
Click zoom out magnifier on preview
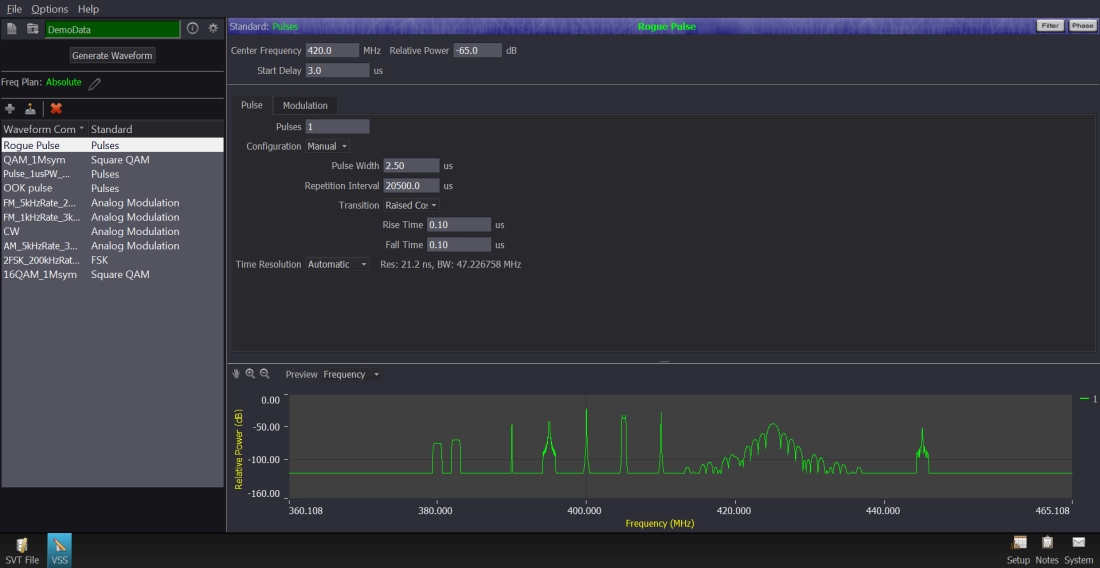pyautogui.click(x=264, y=373)
